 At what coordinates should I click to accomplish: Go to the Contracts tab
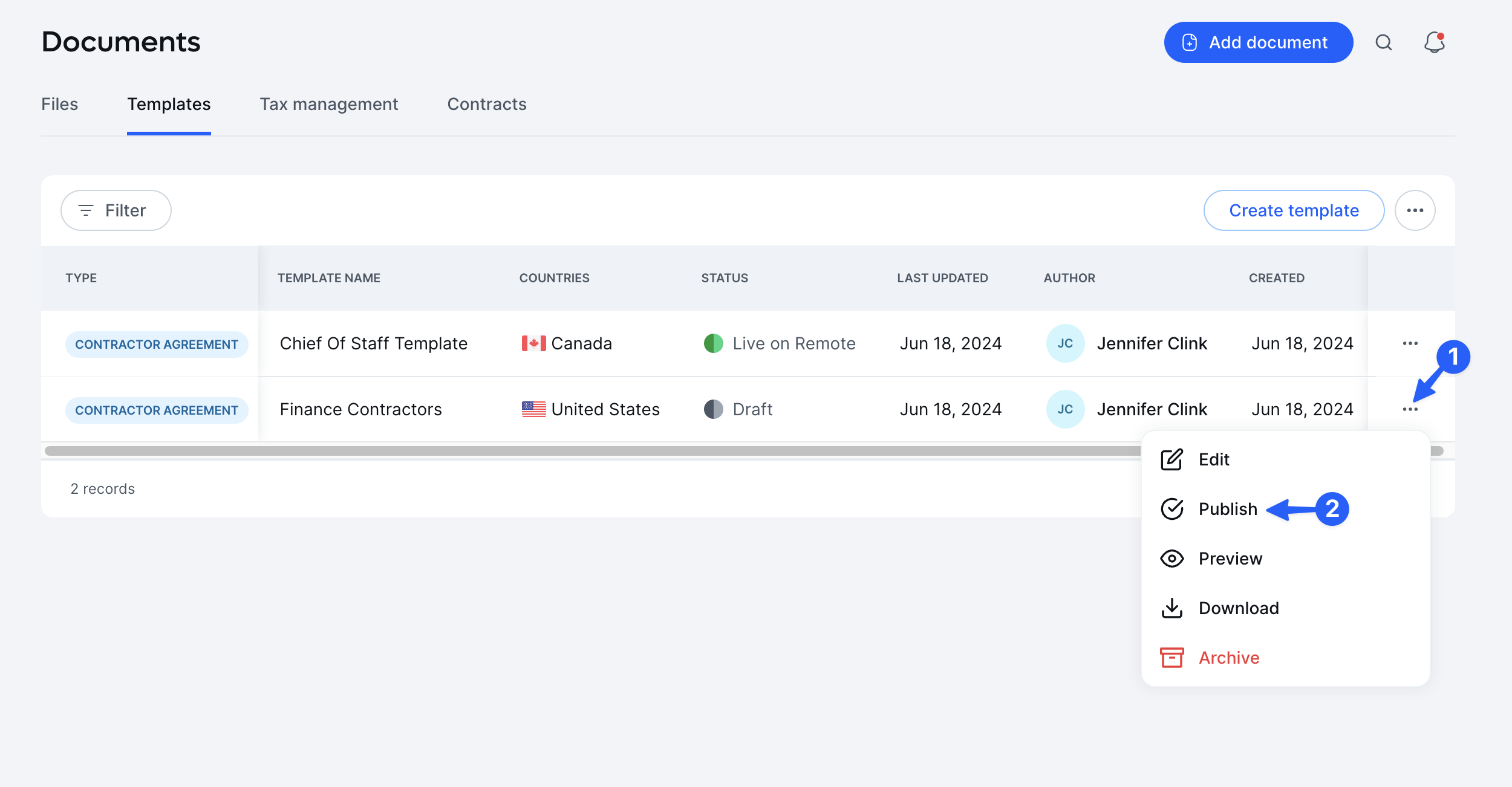click(x=487, y=104)
